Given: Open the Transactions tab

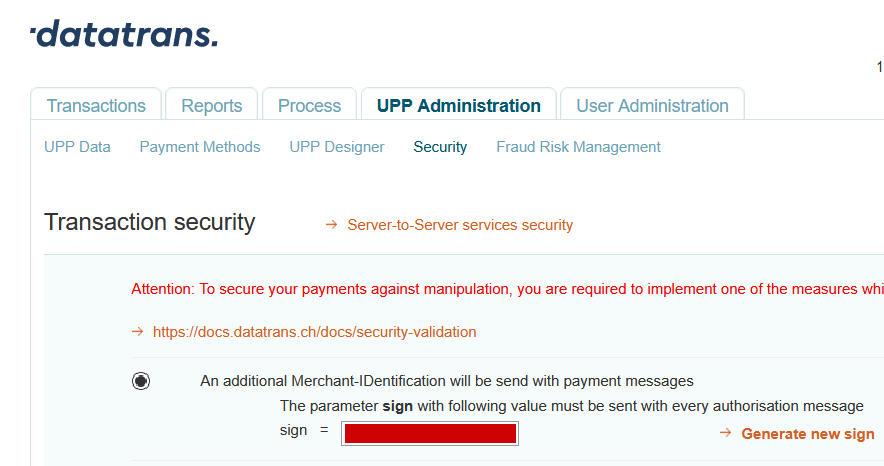Looking at the screenshot, I should pyautogui.click(x=96, y=105).
